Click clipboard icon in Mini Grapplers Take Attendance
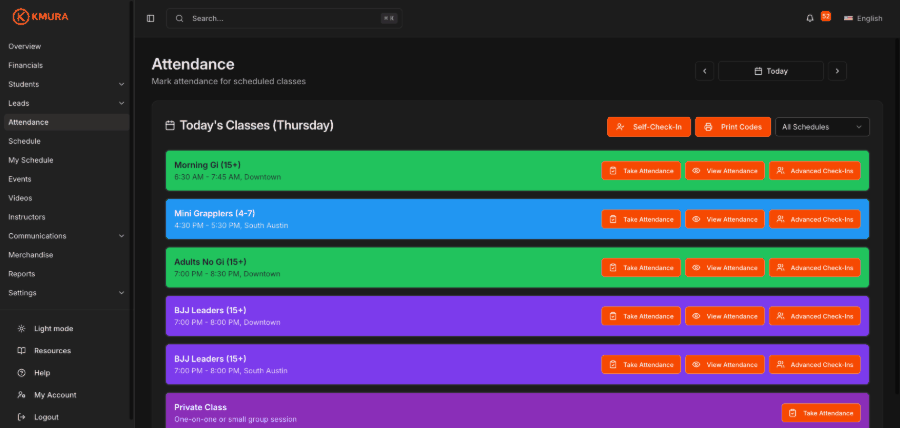The image size is (900, 428). (x=613, y=219)
